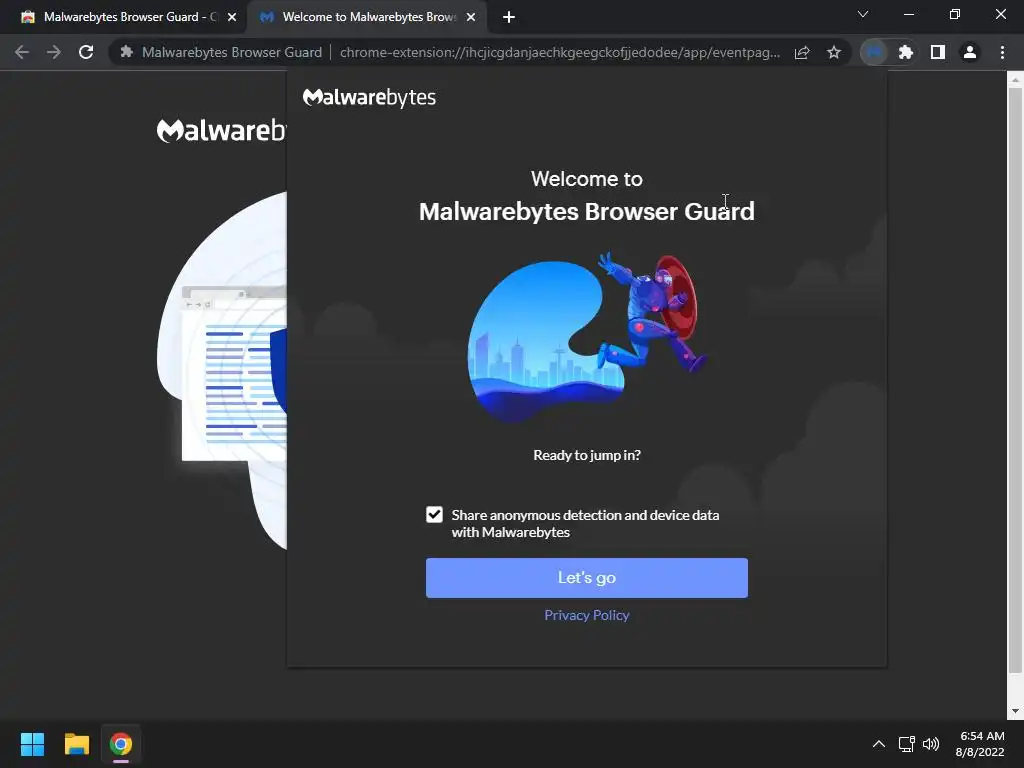Open the Windows Start menu
1024x768 pixels.
tap(32, 744)
